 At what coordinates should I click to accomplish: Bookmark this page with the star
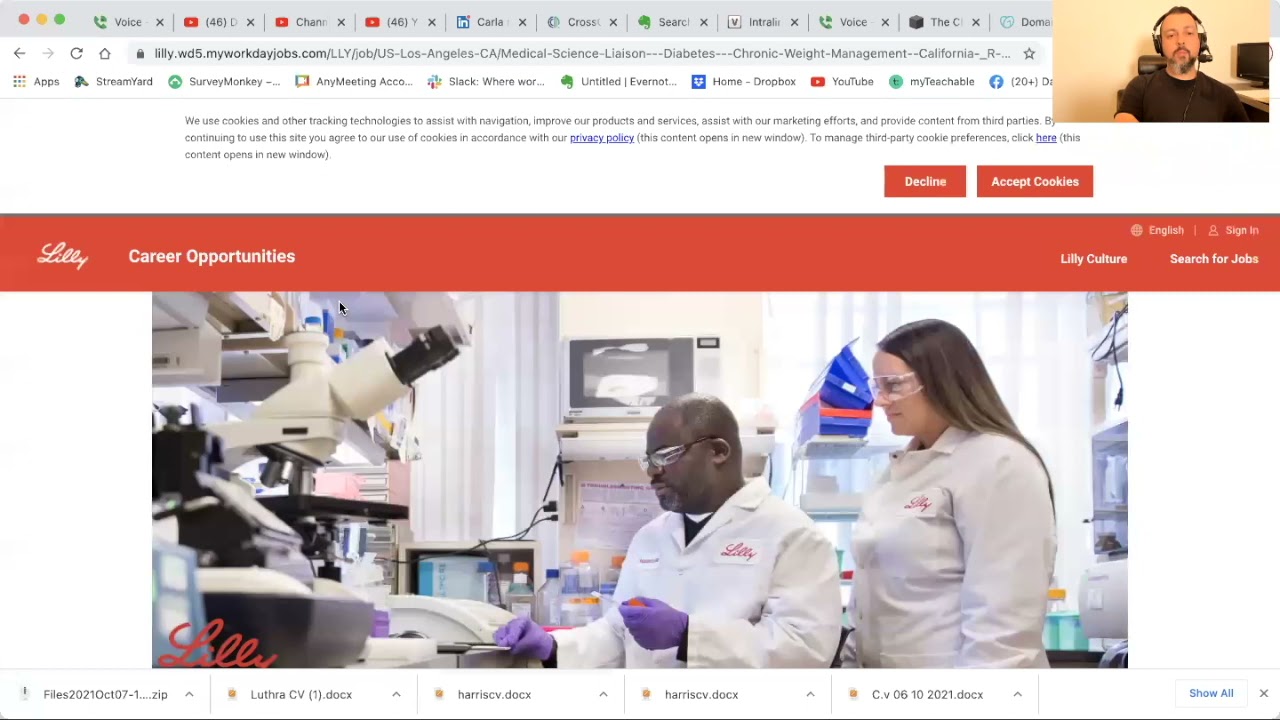pyautogui.click(x=1029, y=53)
